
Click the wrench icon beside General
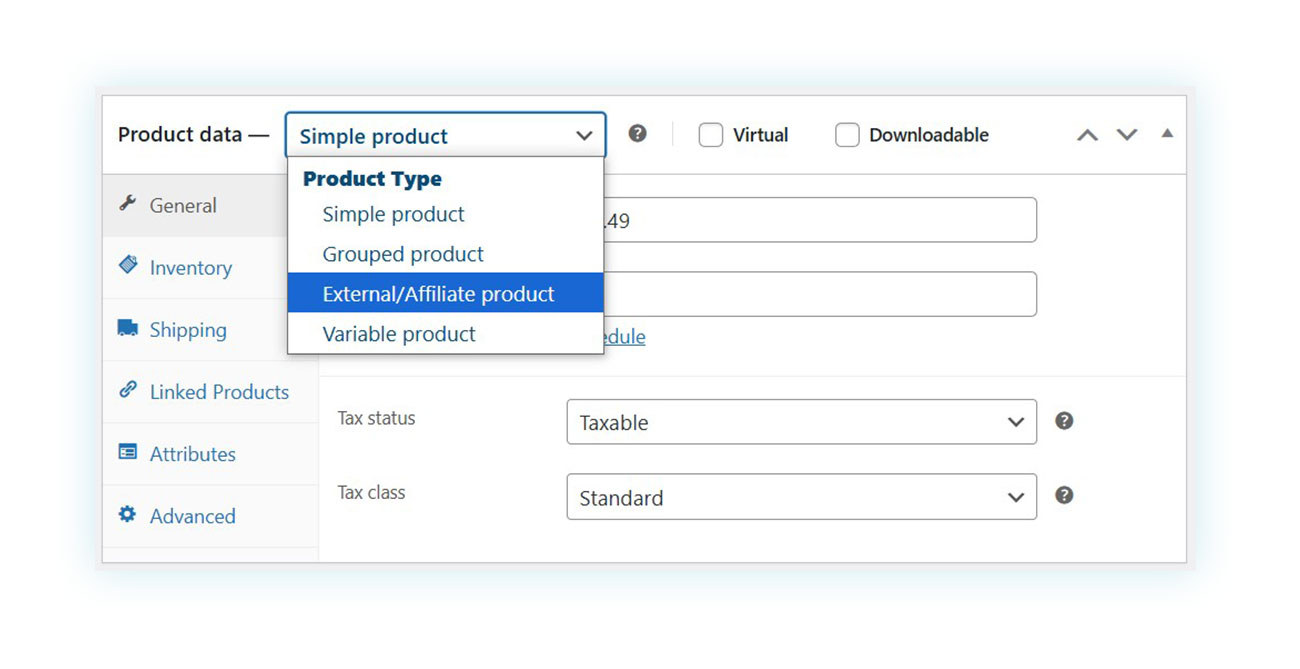click(127, 204)
